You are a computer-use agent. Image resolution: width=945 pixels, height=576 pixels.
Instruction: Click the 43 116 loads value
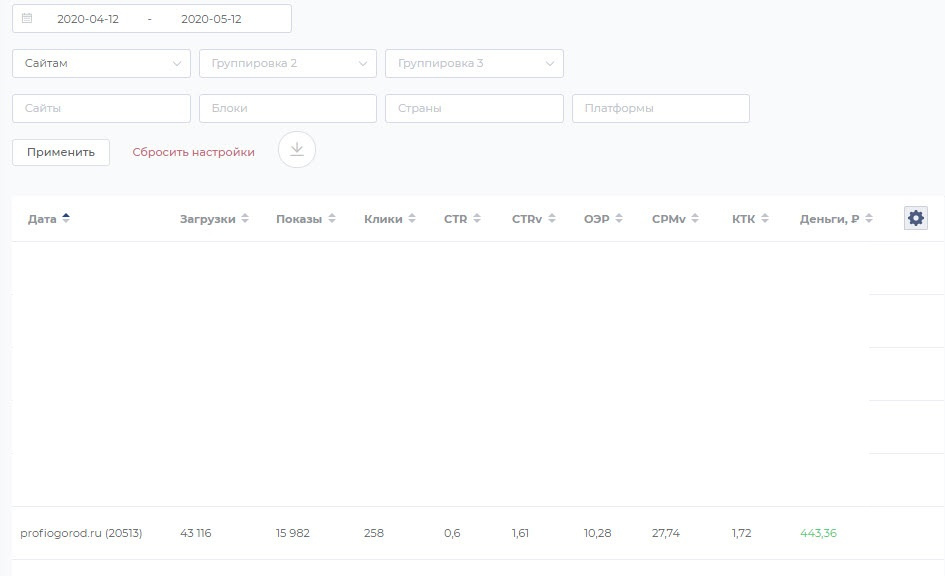[x=195, y=533]
